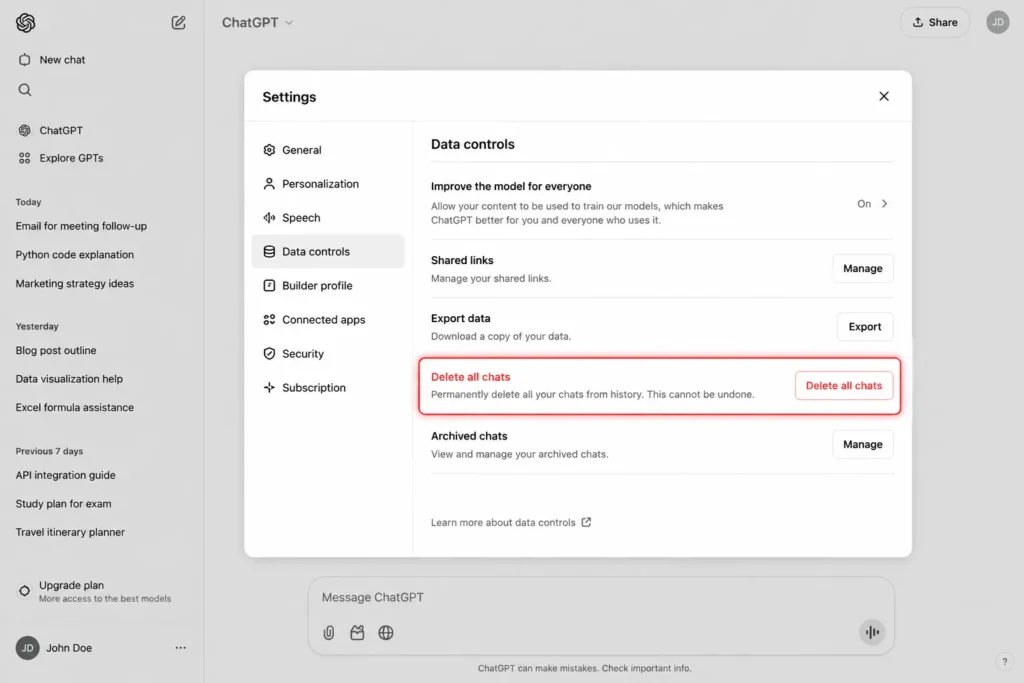This screenshot has height=683, width=1024.
Task: Open the JD profile avatar at top right
Action: [997, 22]
